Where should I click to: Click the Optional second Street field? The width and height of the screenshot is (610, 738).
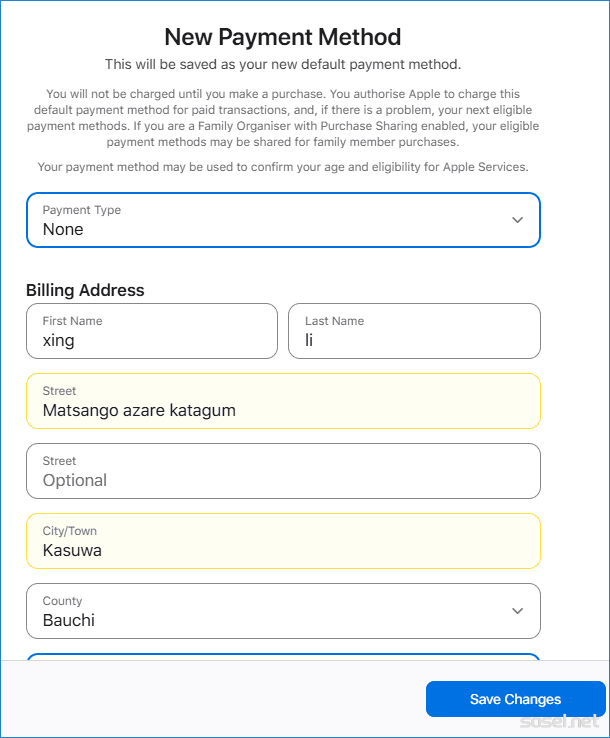pos(283,471)
